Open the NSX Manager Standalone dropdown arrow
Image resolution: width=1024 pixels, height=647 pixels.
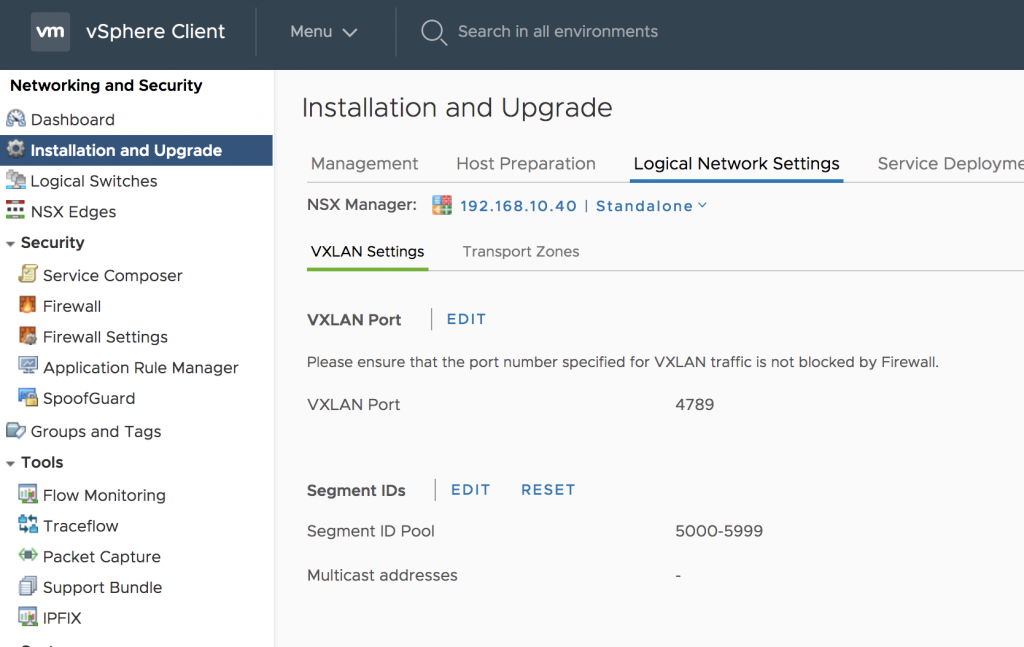click(x=703, y=205)
